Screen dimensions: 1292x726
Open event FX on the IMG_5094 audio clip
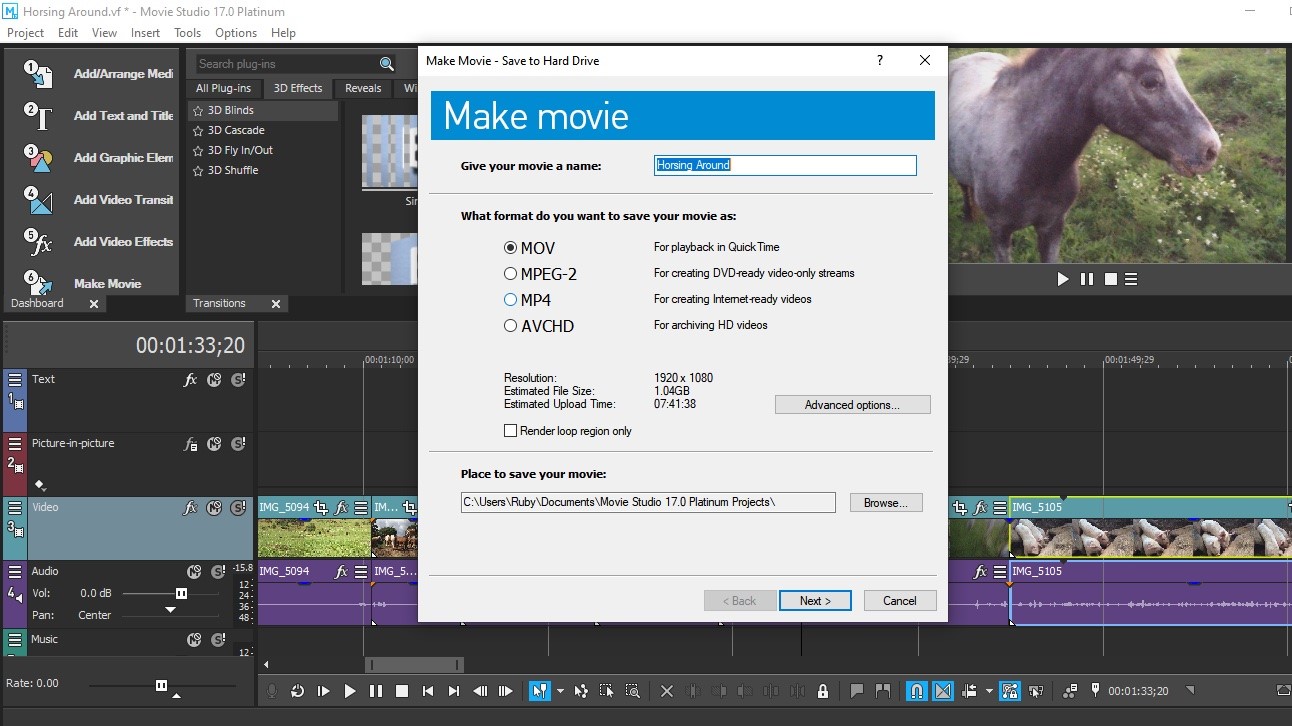[x=341, y=572]
